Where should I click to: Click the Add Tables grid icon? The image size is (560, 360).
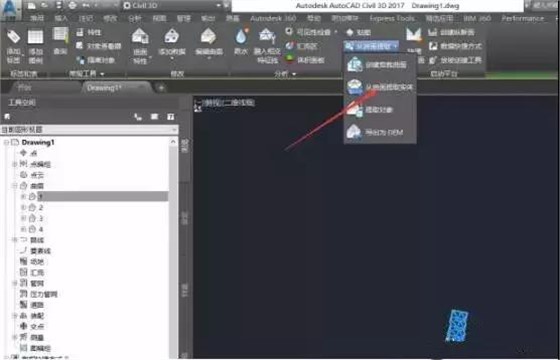click(35, 37)
